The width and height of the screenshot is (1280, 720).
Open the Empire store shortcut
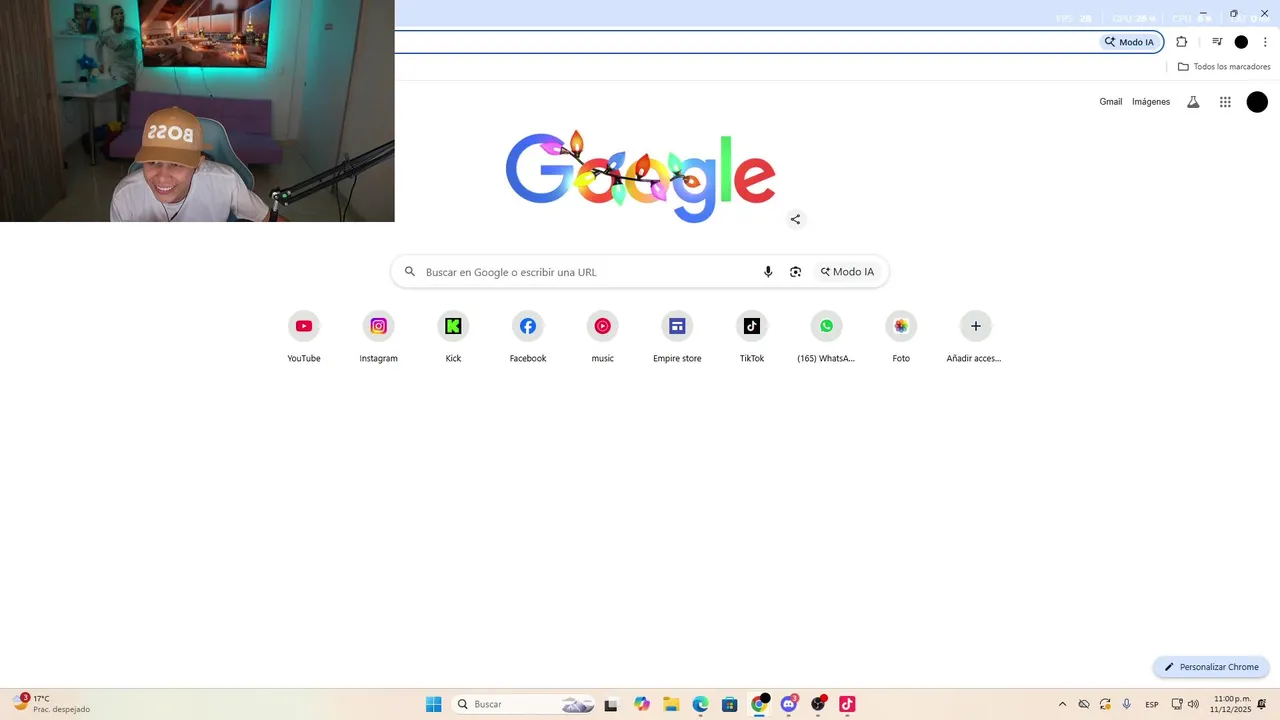tap(677, 337)
